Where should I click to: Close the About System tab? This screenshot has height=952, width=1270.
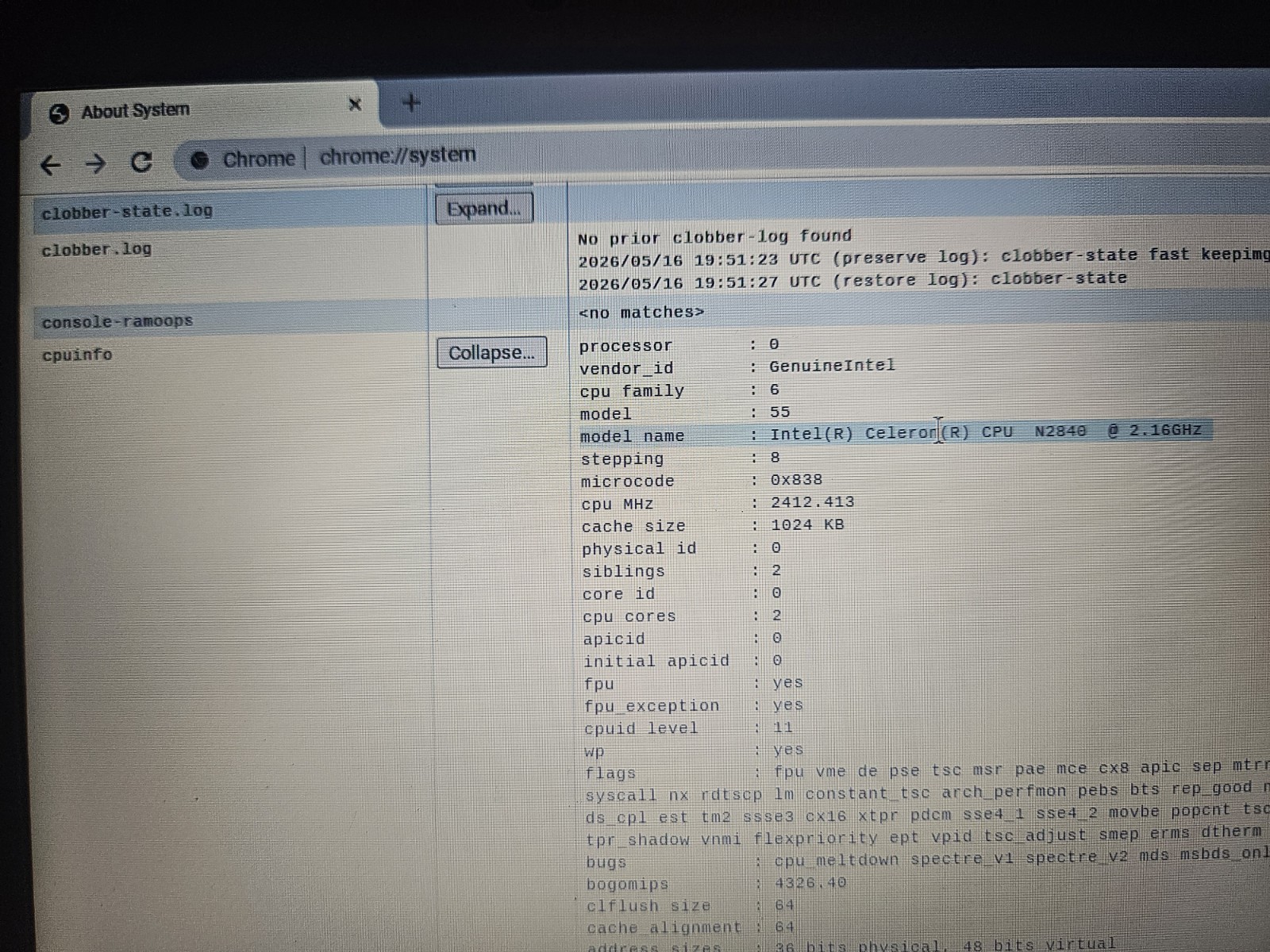point(355,104)
